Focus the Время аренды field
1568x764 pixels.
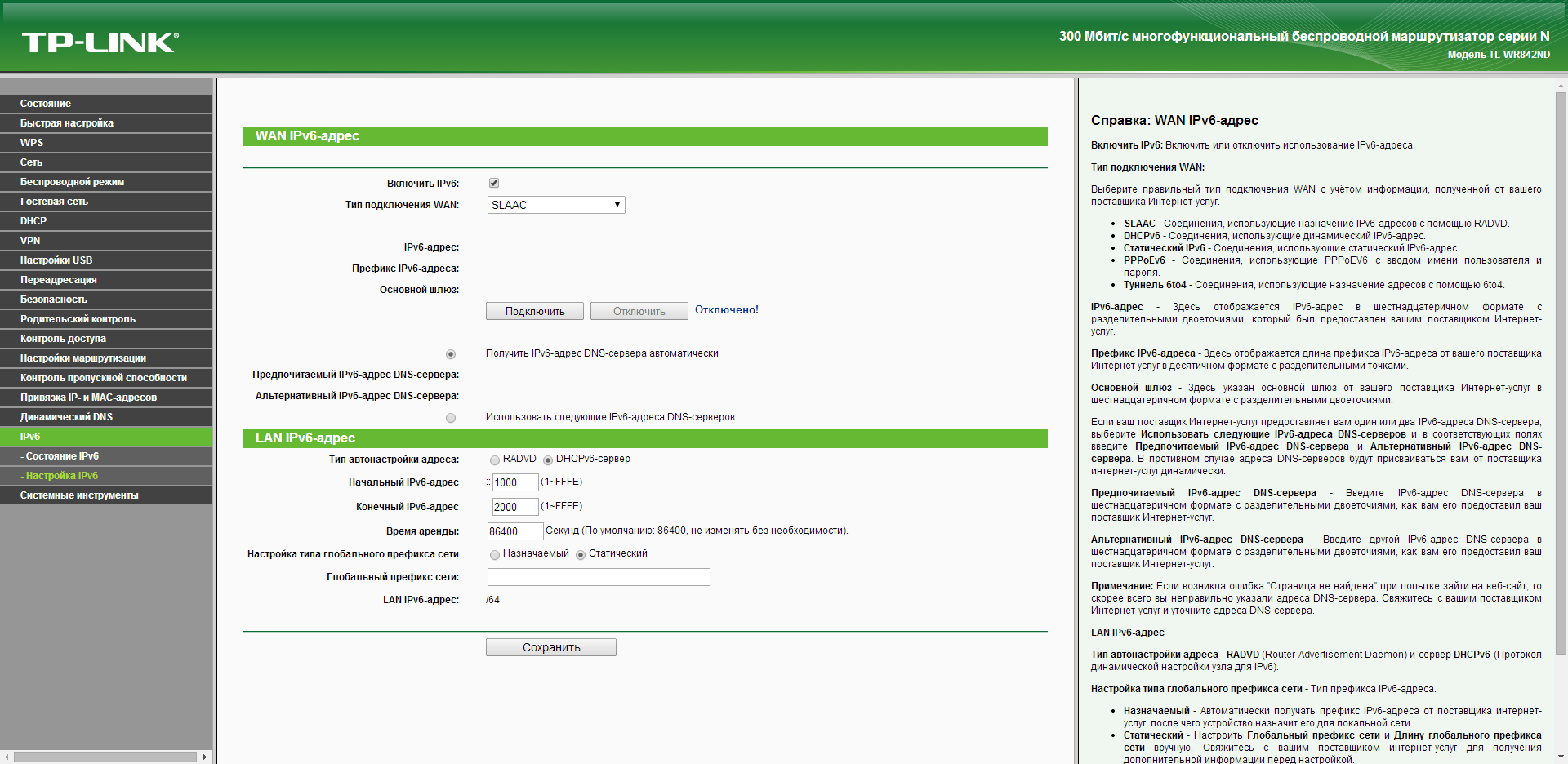pos(515,531)
